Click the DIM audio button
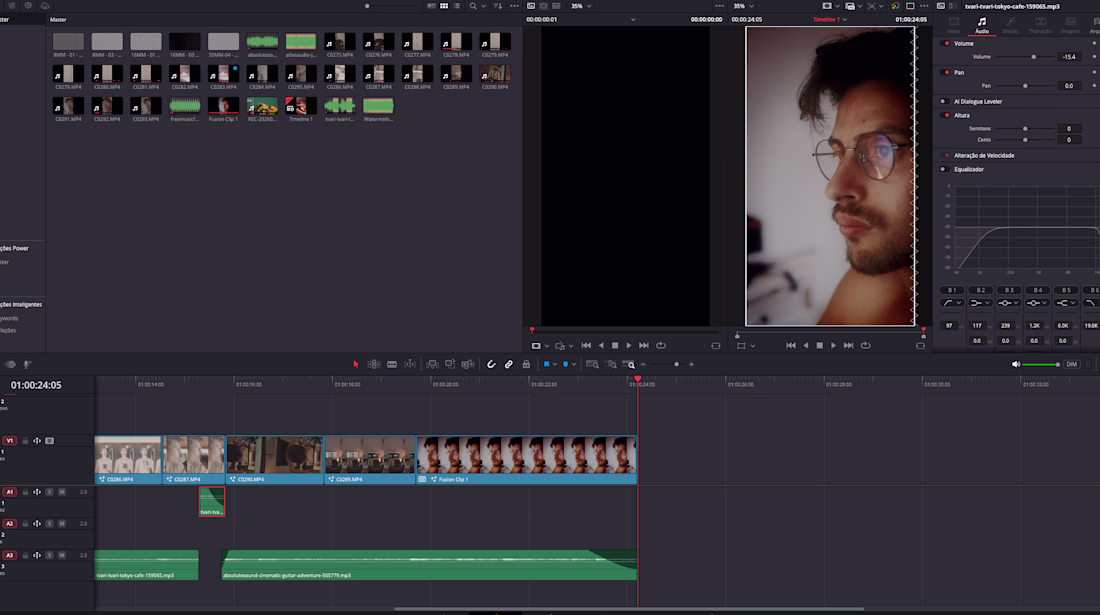 coord(1071,365)
